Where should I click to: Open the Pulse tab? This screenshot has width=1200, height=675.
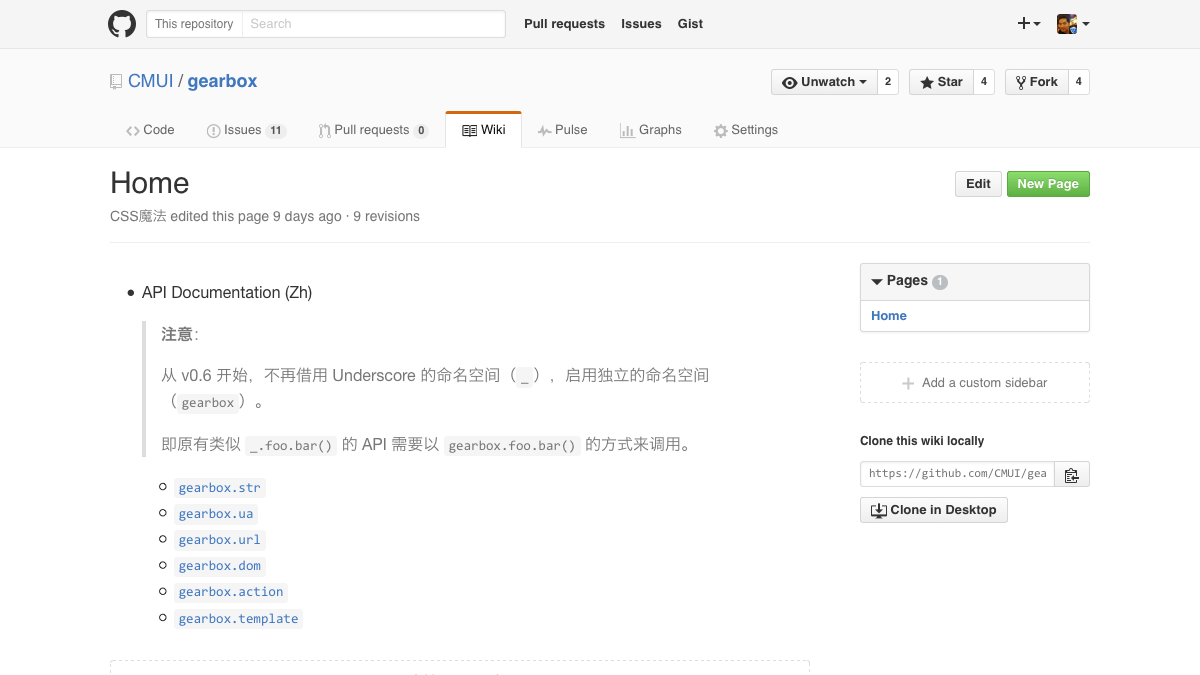coord(562,130)
